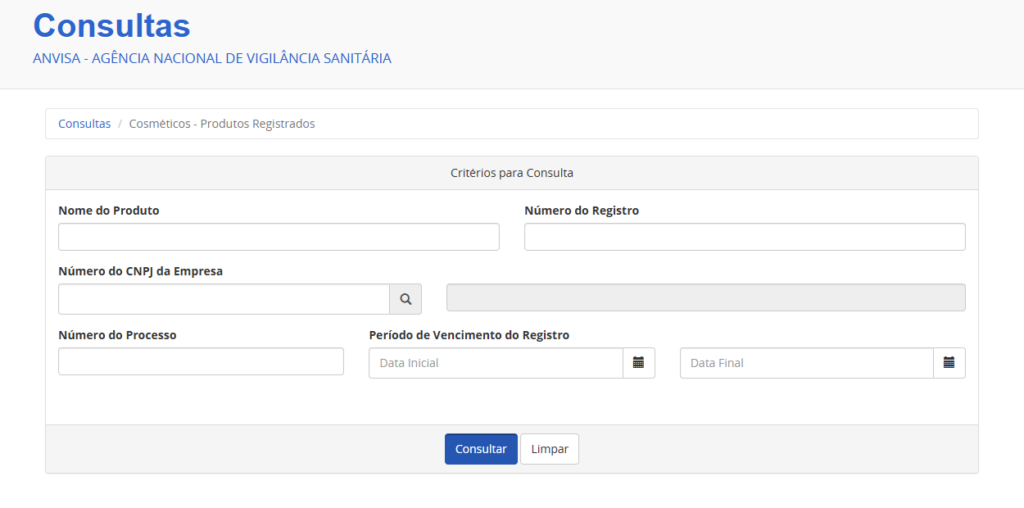Go to Consultas in the breadcrumb
1024x508 pixels.
[x=84, y=124]
